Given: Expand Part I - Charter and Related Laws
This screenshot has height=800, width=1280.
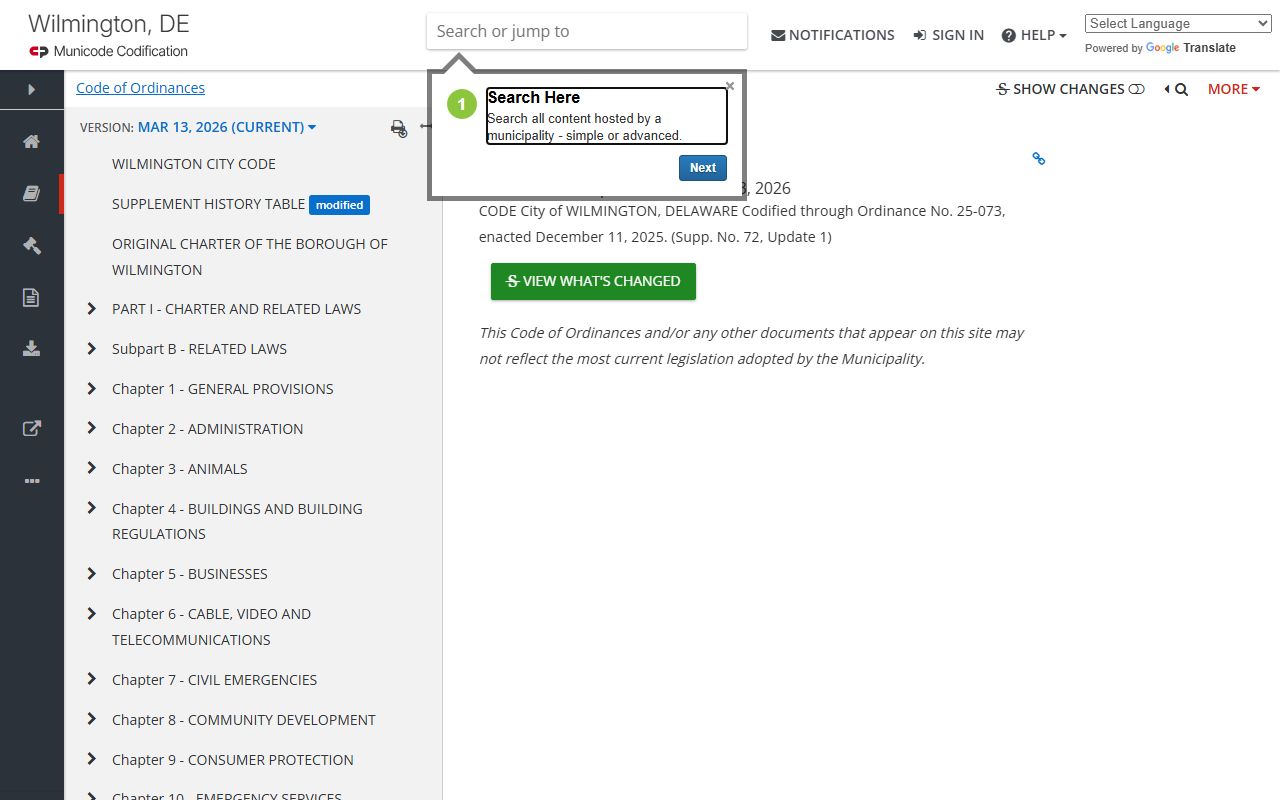Looking at the screenshot, I should pos(92,309).
